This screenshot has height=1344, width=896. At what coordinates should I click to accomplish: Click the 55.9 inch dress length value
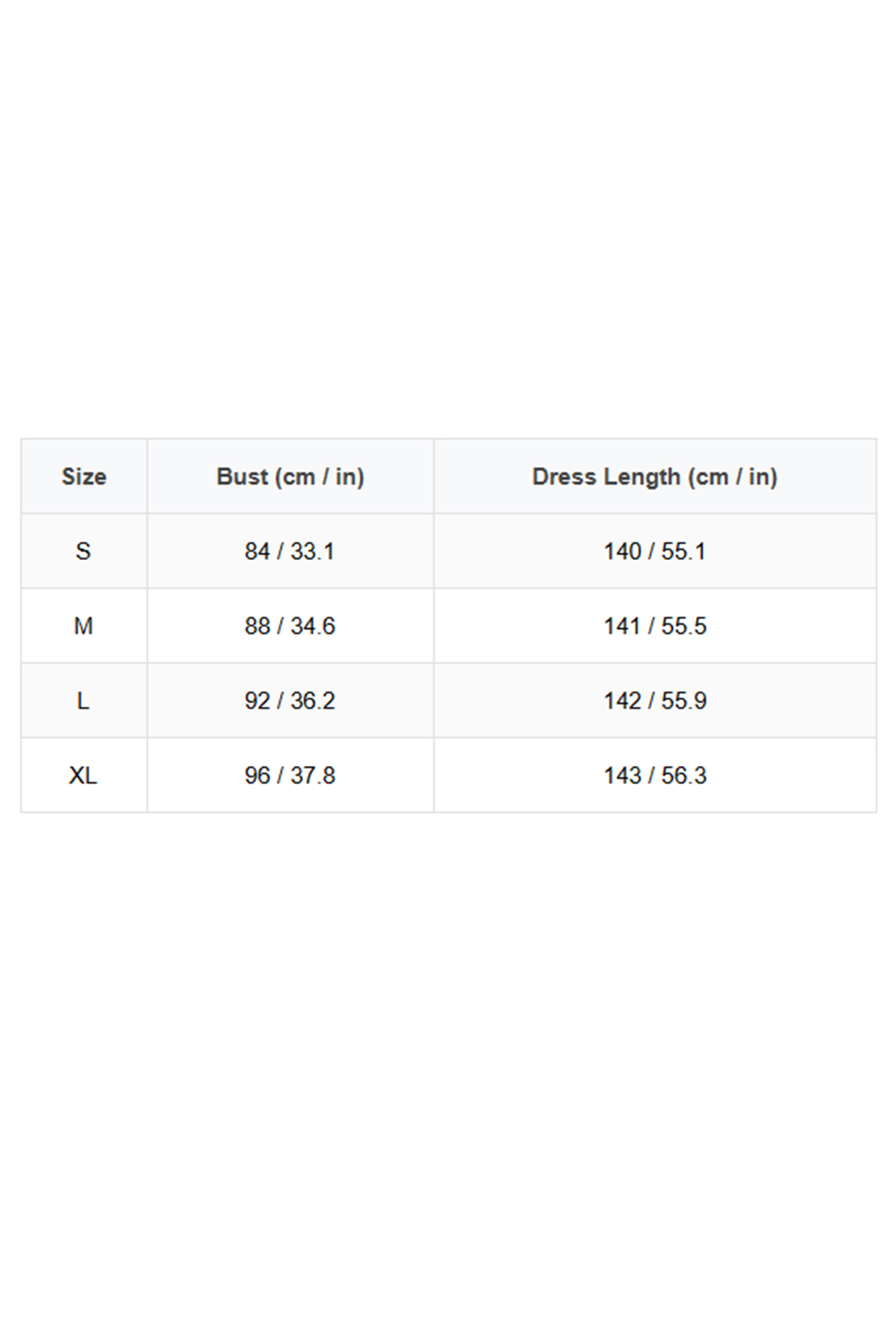point(684,701)
